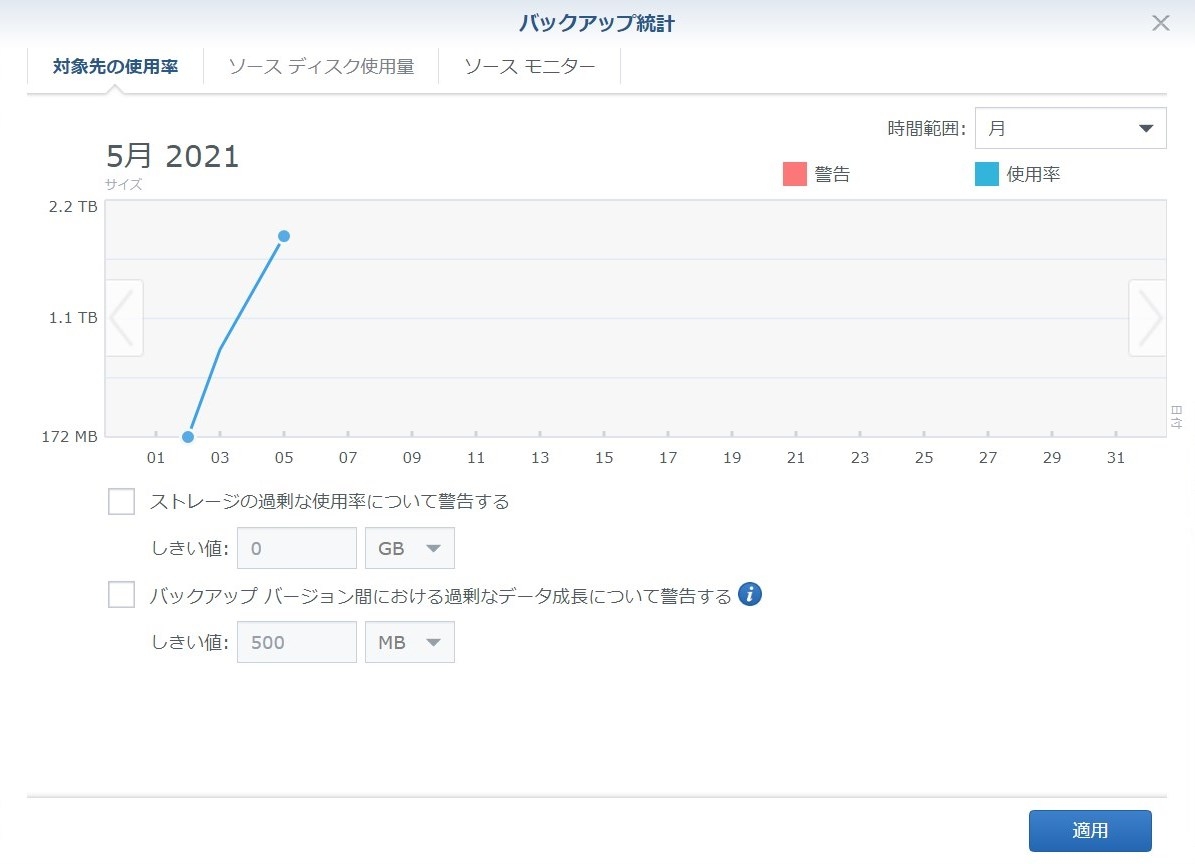Open the 時間範囲 dropdown showing 月
Screen dimensions: 1195x864
(1070, 128)
